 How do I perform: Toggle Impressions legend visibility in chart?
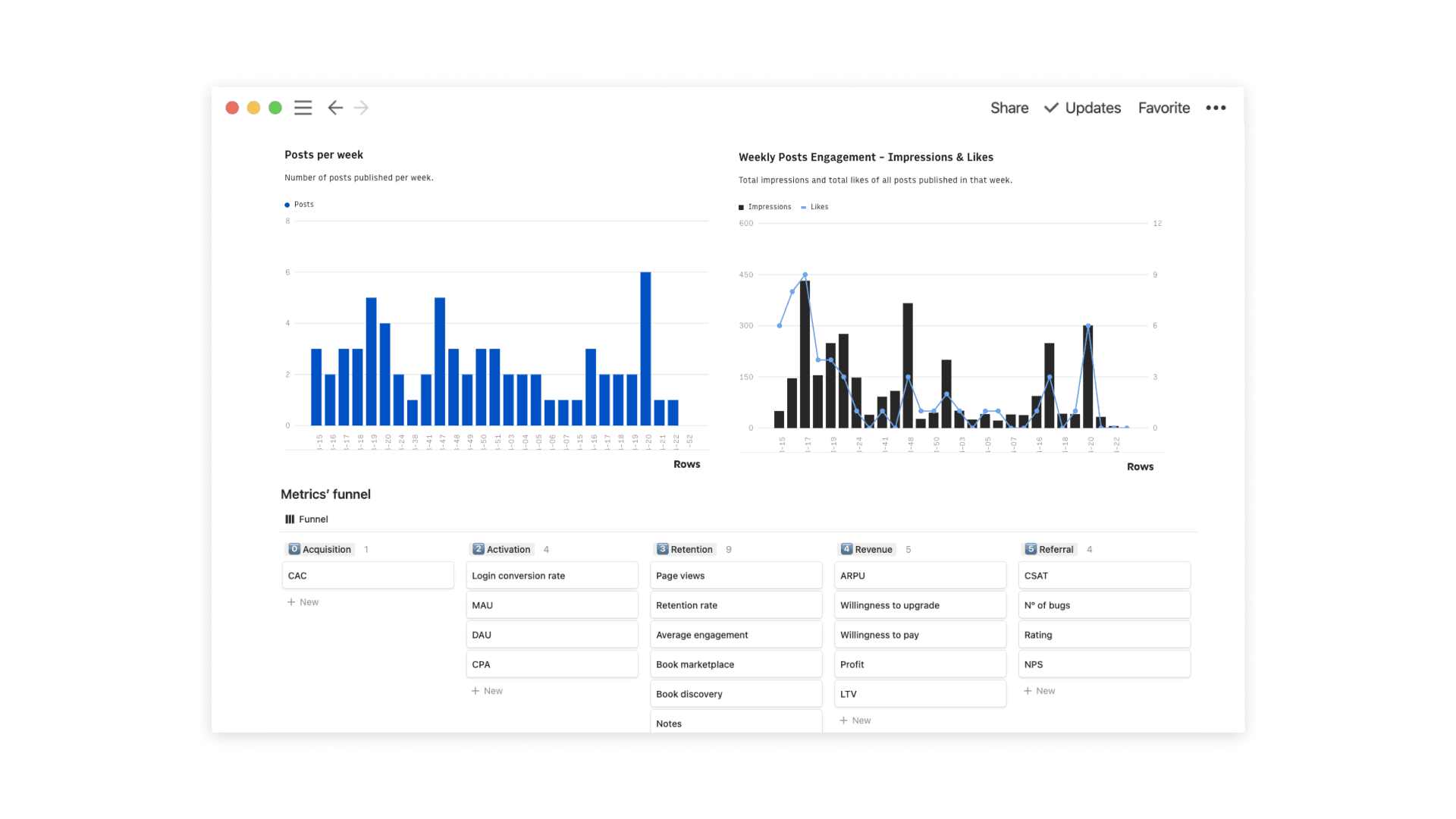point(764,207)
